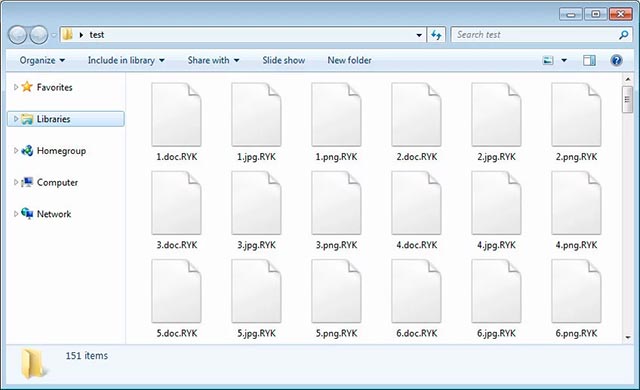Select Network in navigation pane
Screen dimensions: 640x390
54,214
